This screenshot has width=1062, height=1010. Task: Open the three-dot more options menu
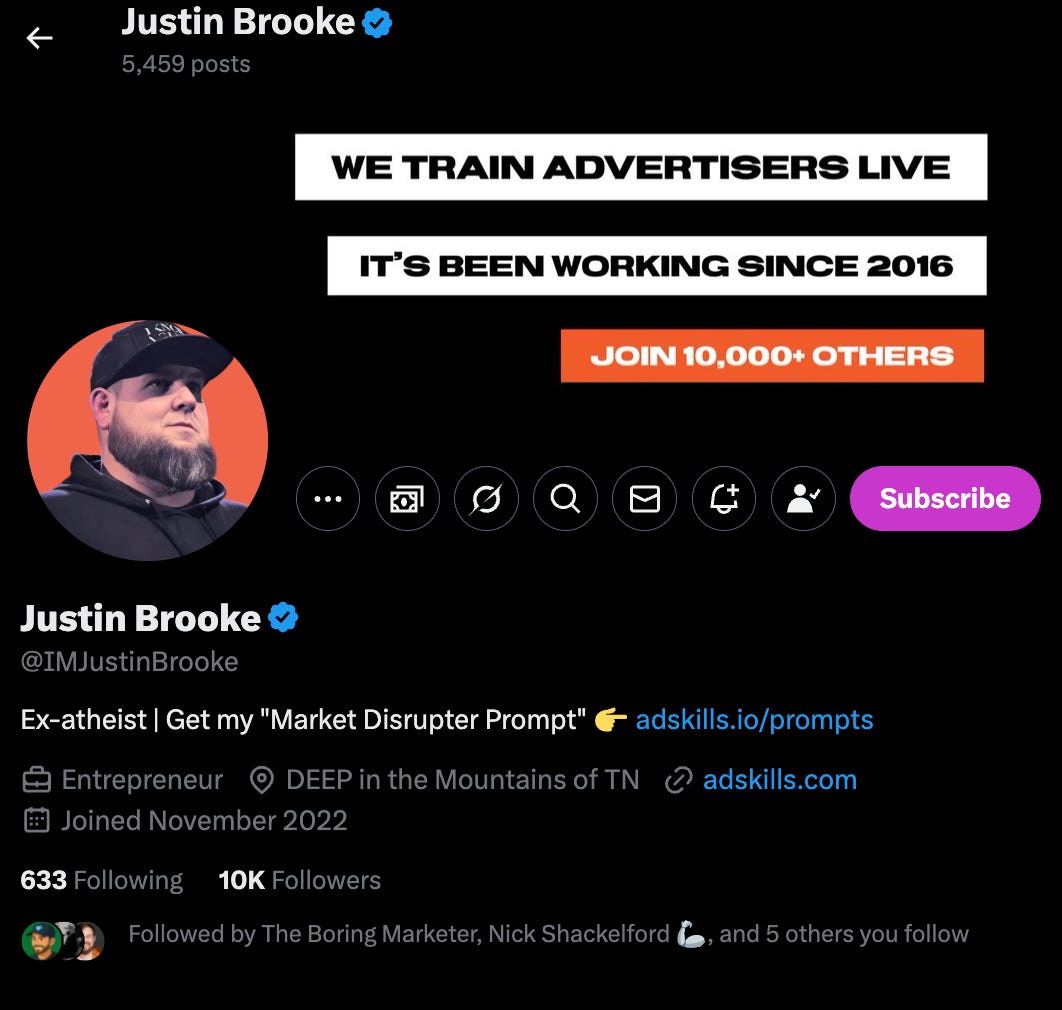(x=328, y=499)
